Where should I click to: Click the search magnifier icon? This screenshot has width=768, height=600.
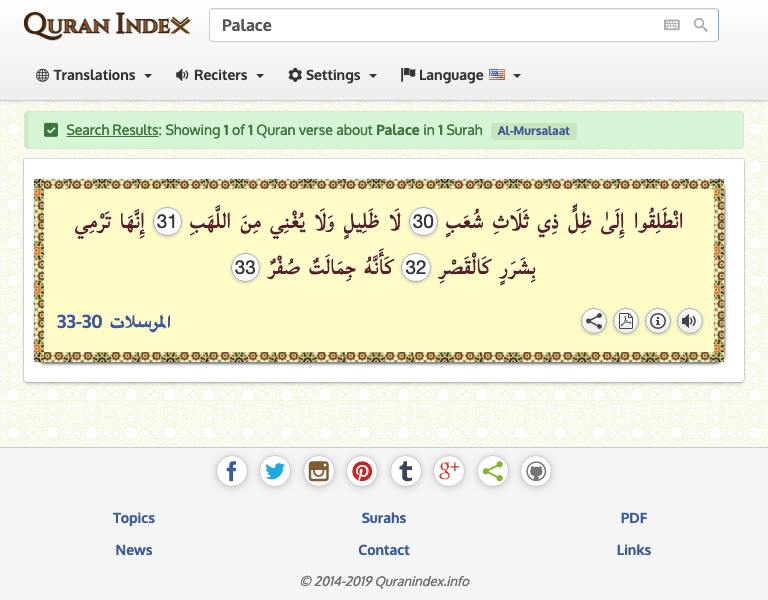point(701,25)
